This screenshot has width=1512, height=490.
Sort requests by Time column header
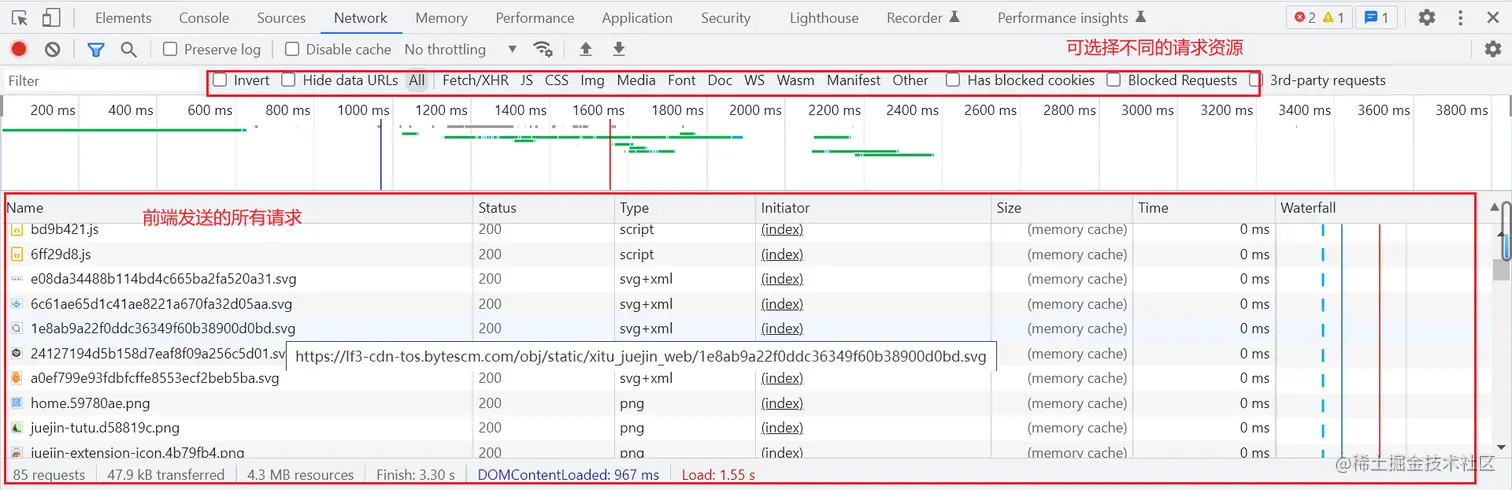[1204, 208]
